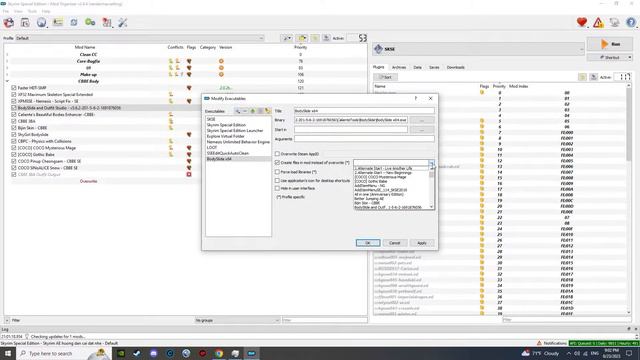This screenshot has width=640, height=360.
Task: Click the add executable icon in dialog
Action: point(238,111)
